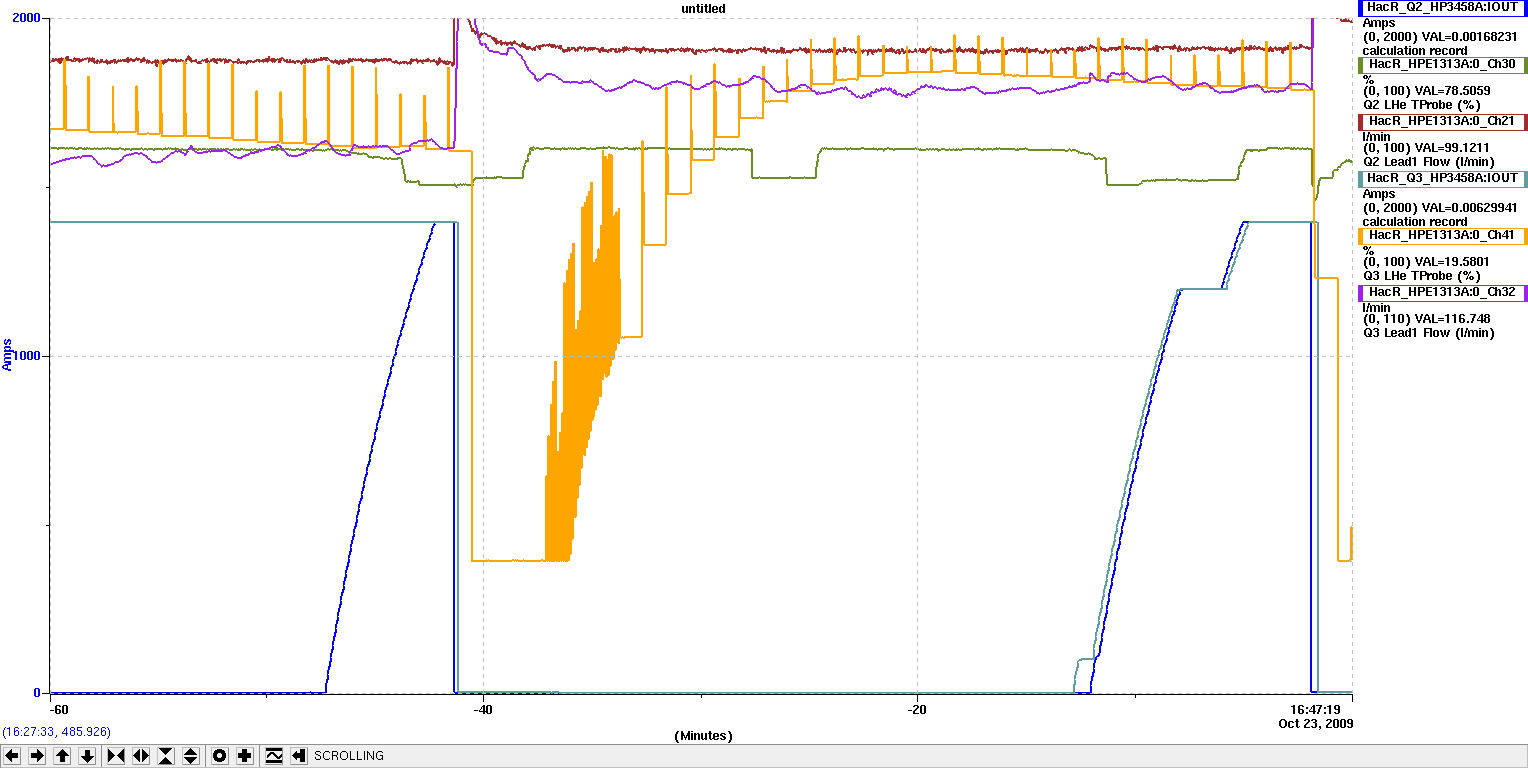Select the HacR_Q3_HP3458A:IOUT curve legend
This screenshot has width=1528, height=768.
point(1442,178)
